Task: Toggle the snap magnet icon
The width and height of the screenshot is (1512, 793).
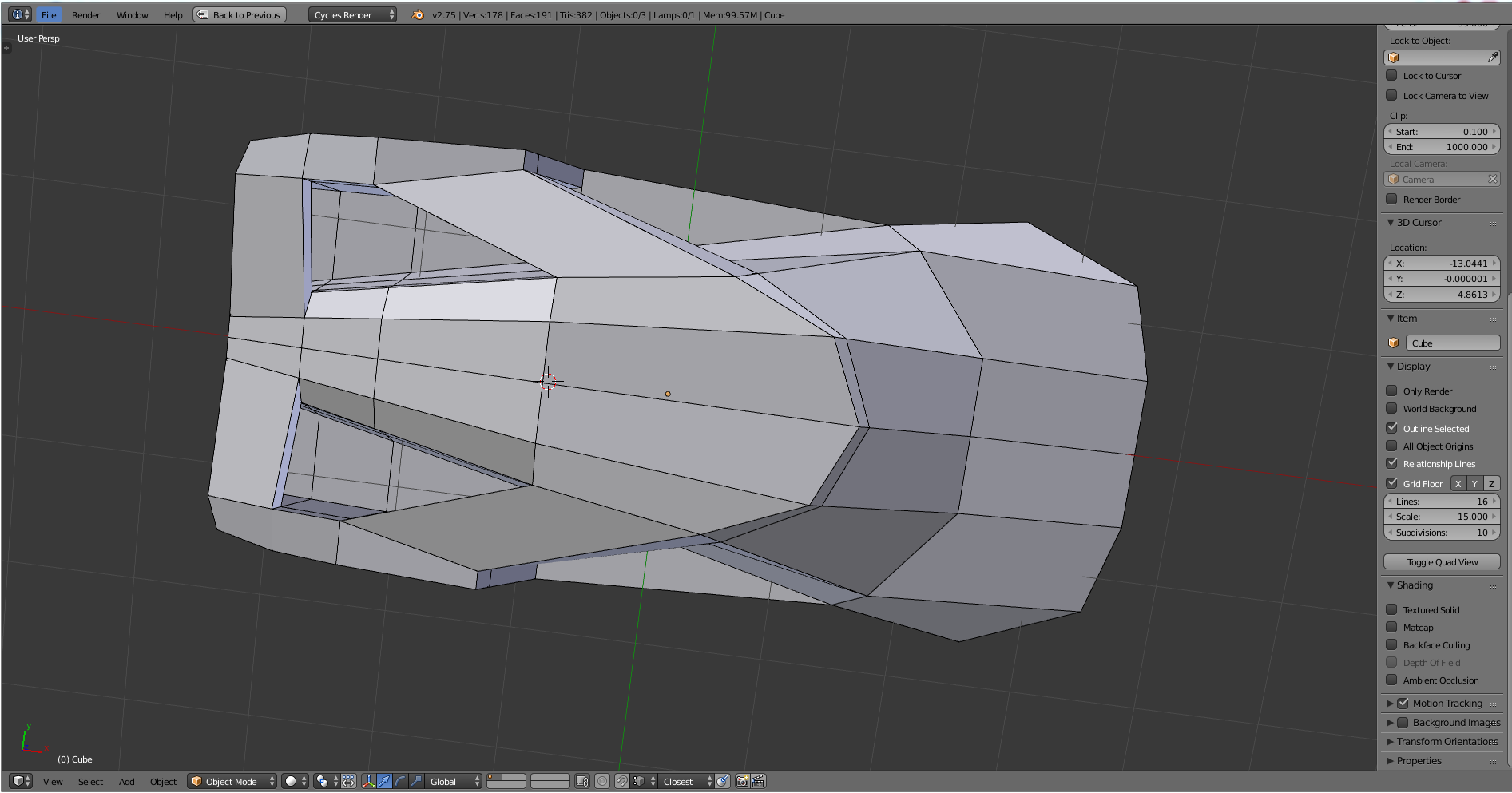Action: point(621,781)
